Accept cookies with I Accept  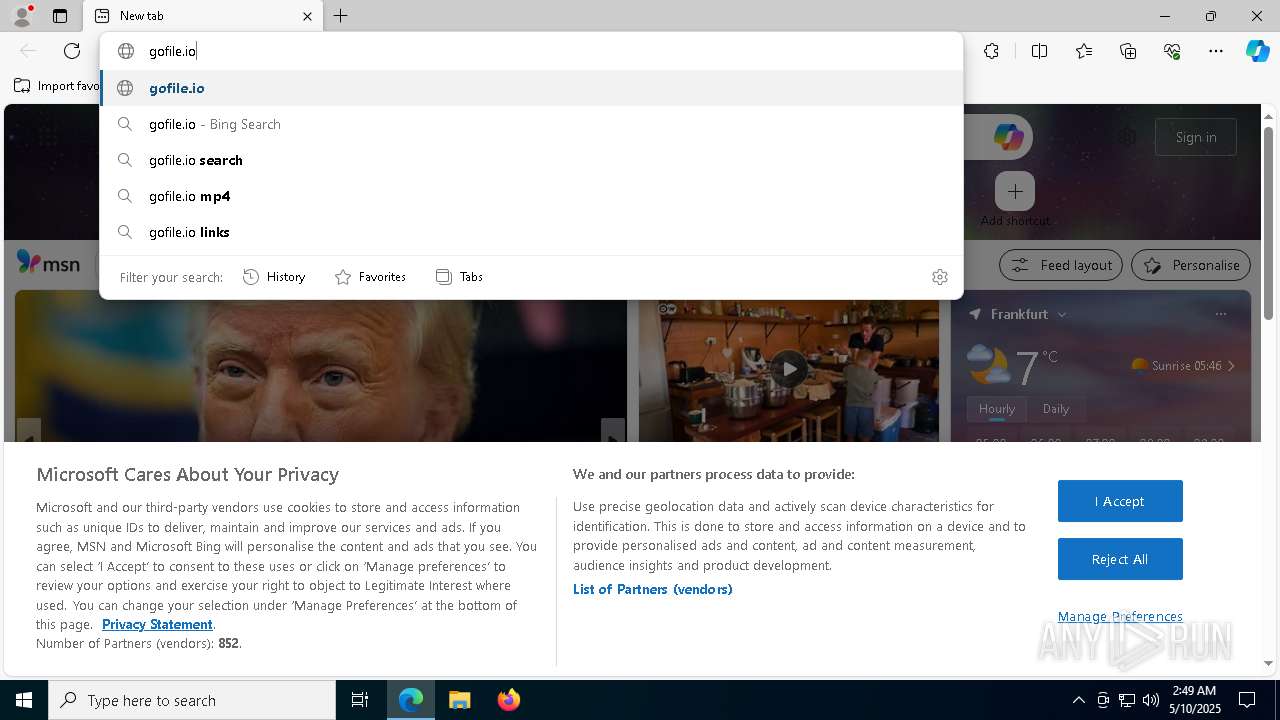1120,501
